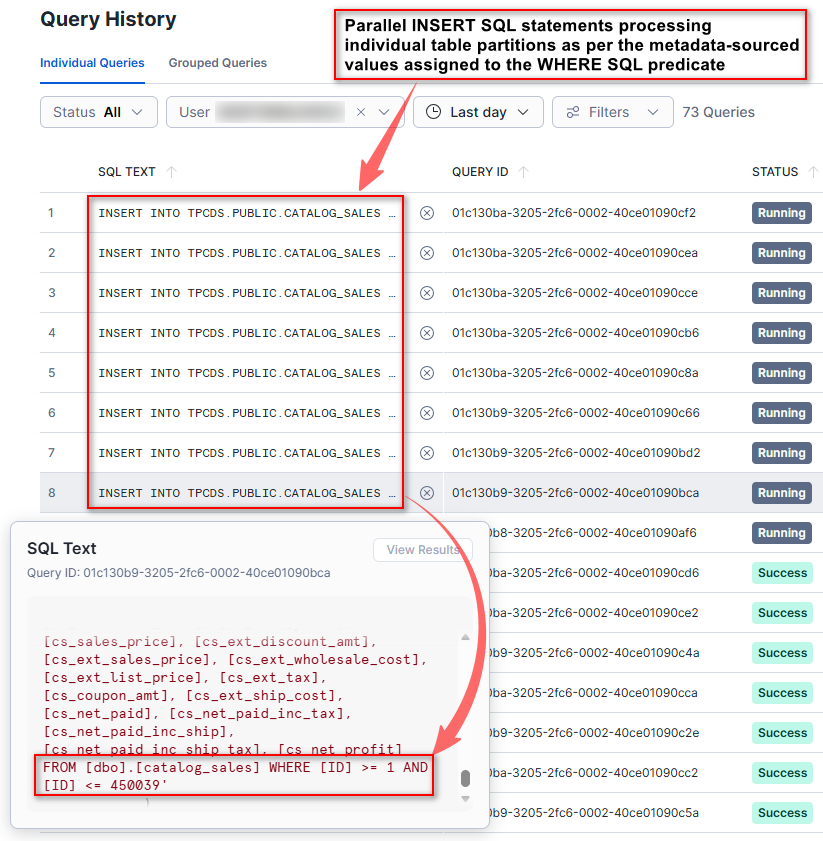This screenshot has width=823, height=841.
Task: Click the cancel icon on row 7's running query
Action: click(x=425, y=453)
